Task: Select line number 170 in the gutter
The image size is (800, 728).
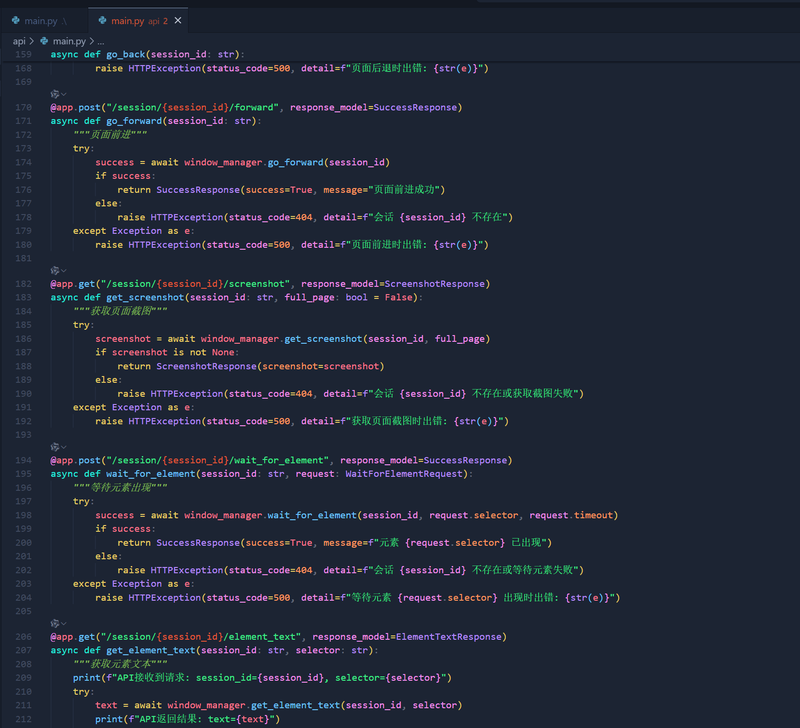Action: pyautogui.click(x=23, y=107)
